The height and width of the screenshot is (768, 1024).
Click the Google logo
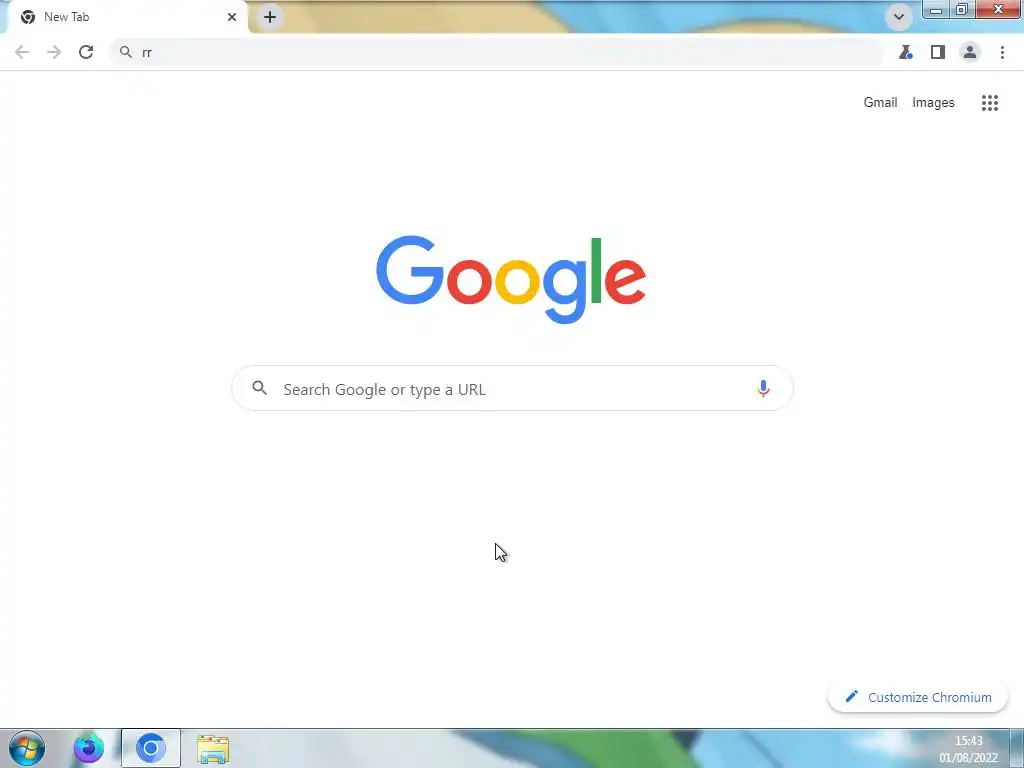[511, 280]
